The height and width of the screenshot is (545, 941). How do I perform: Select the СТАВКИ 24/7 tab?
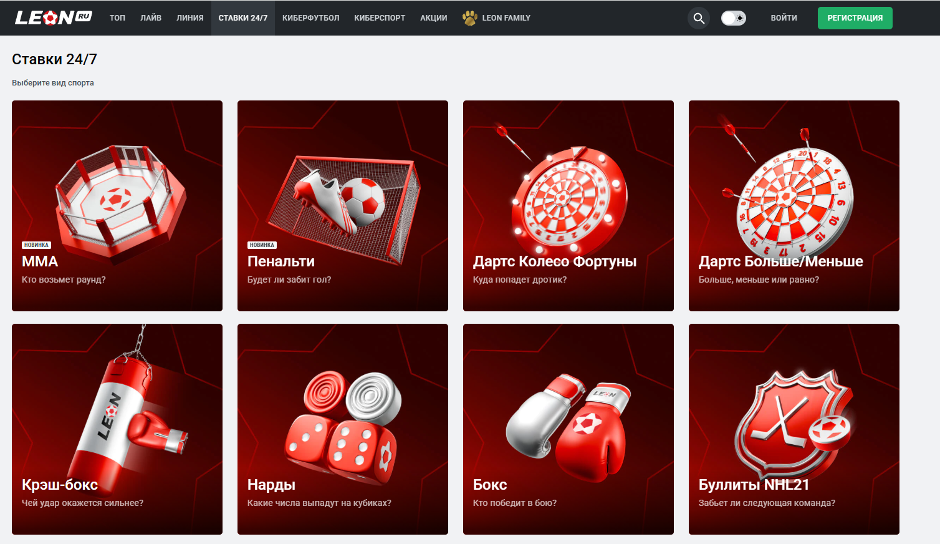(242, 18)
